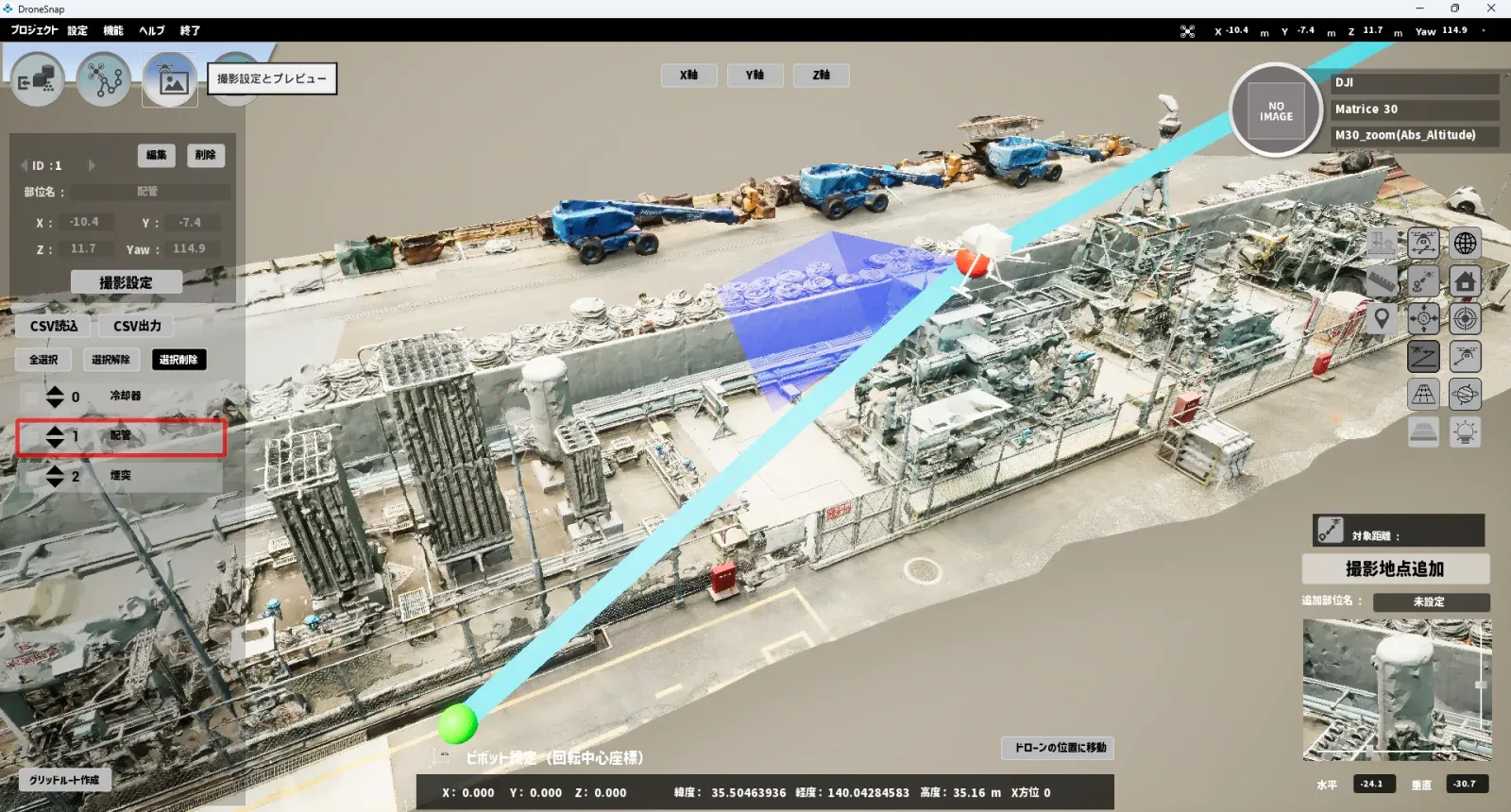Screen dimensions: 1511x812
Task: Click the home view reset icon
Action: (x=1465, y=281)
